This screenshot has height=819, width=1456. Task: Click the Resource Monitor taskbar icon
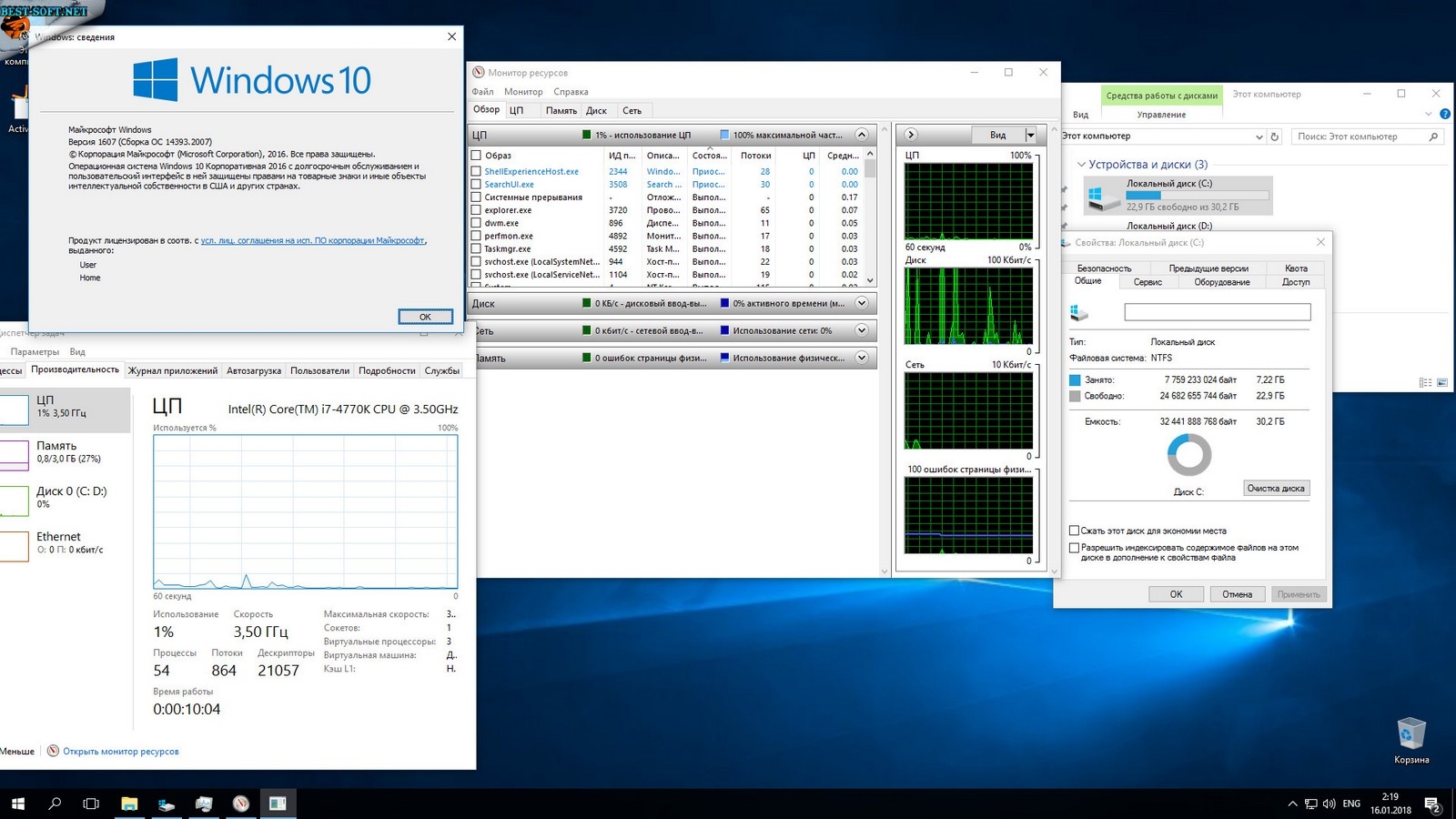click(x=240, y=804)
